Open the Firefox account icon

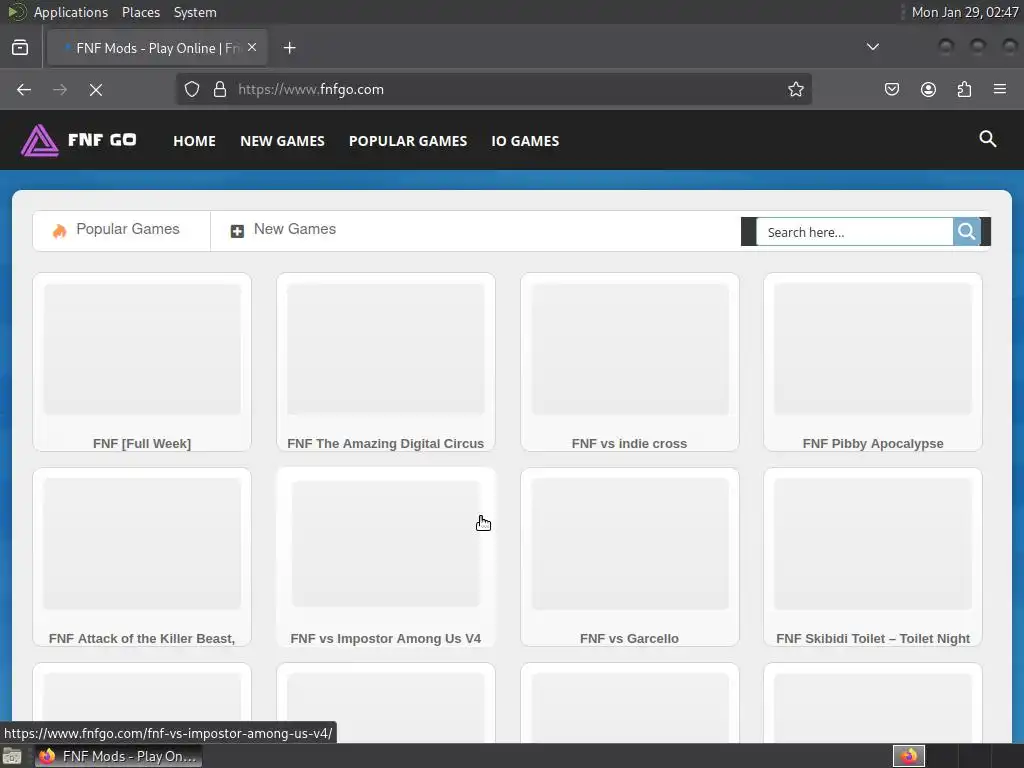928,89
